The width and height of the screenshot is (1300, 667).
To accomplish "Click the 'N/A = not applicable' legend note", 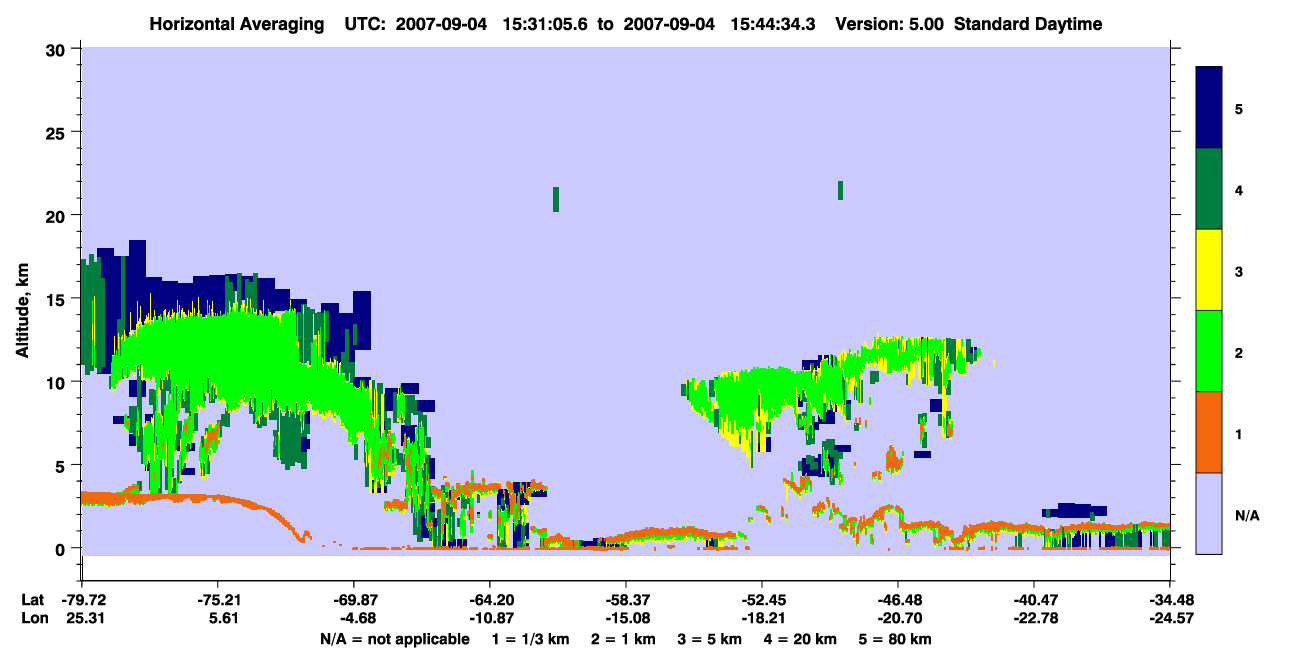I will pyautogui.click(x=394, y=639).
